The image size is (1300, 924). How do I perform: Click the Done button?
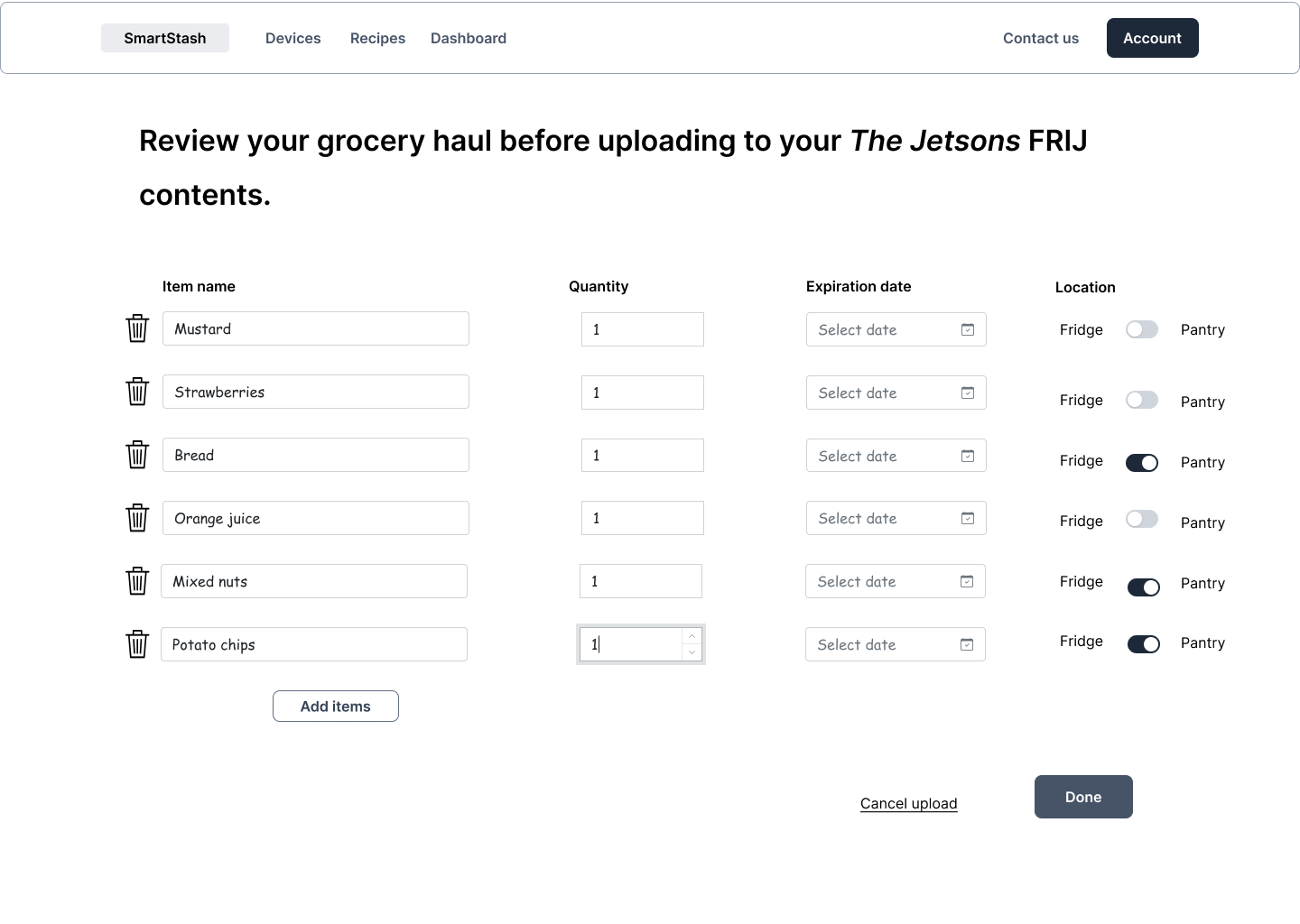pos(1083,797)
